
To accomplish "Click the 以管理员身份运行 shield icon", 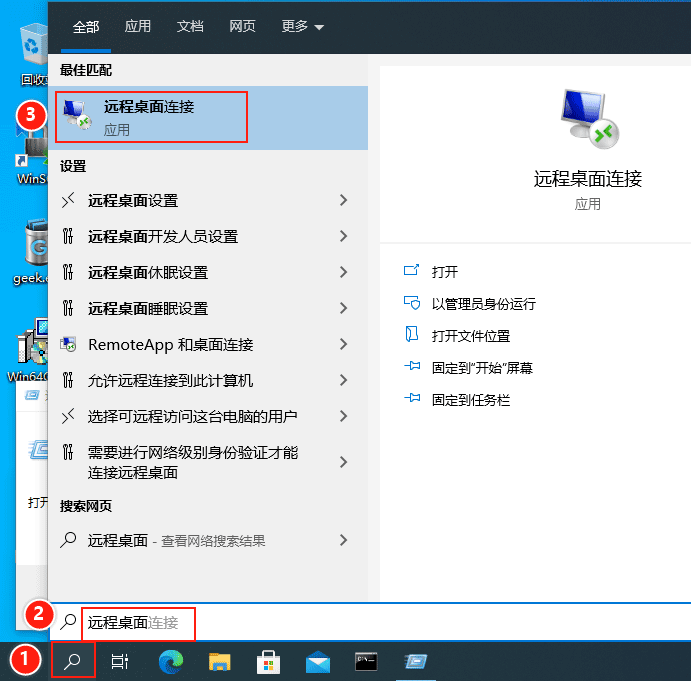I will (x=412, y=303).
